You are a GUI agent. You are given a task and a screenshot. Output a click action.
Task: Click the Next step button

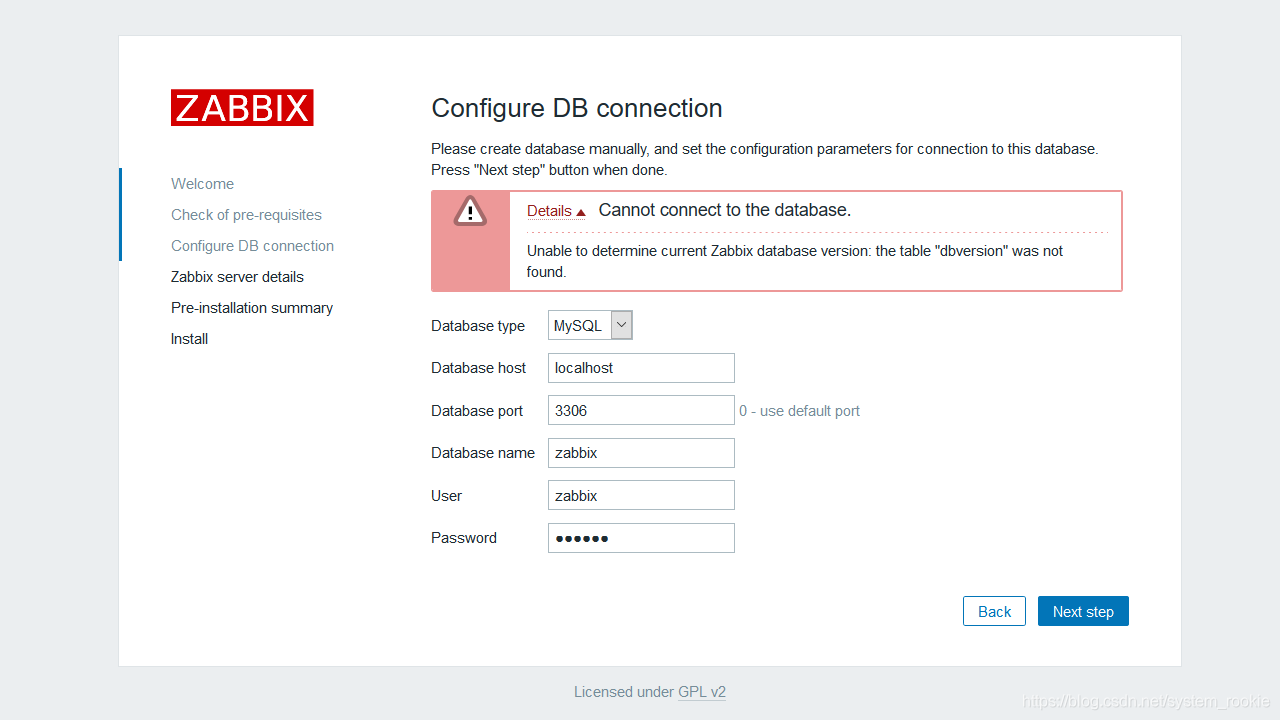click(x=1083, y=611)
